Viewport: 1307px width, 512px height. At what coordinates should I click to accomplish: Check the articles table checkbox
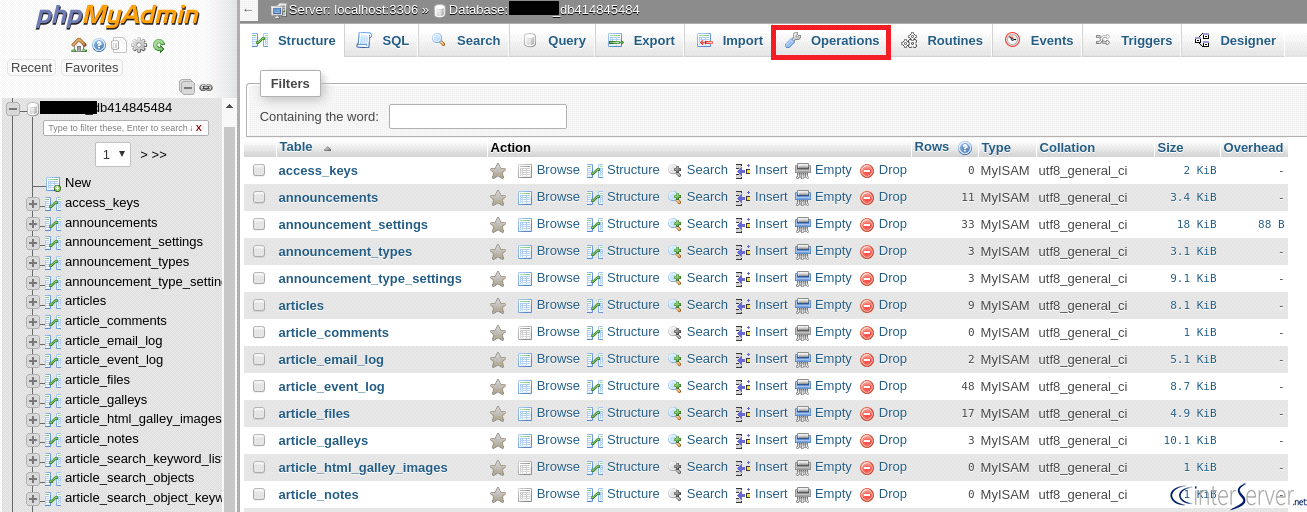(x=259, y=306)
